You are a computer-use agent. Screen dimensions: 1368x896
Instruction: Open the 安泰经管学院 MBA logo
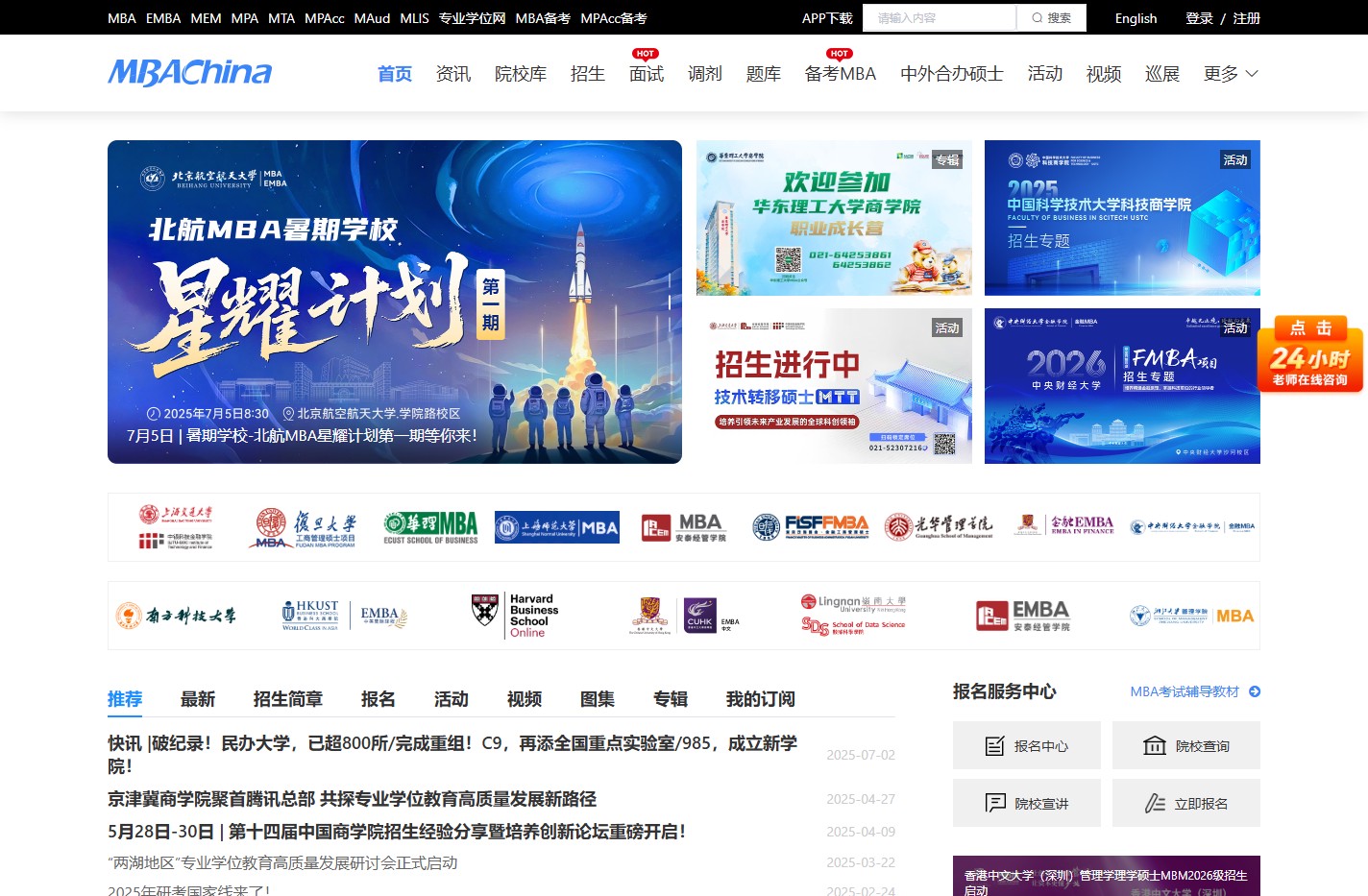pos(684,527)
